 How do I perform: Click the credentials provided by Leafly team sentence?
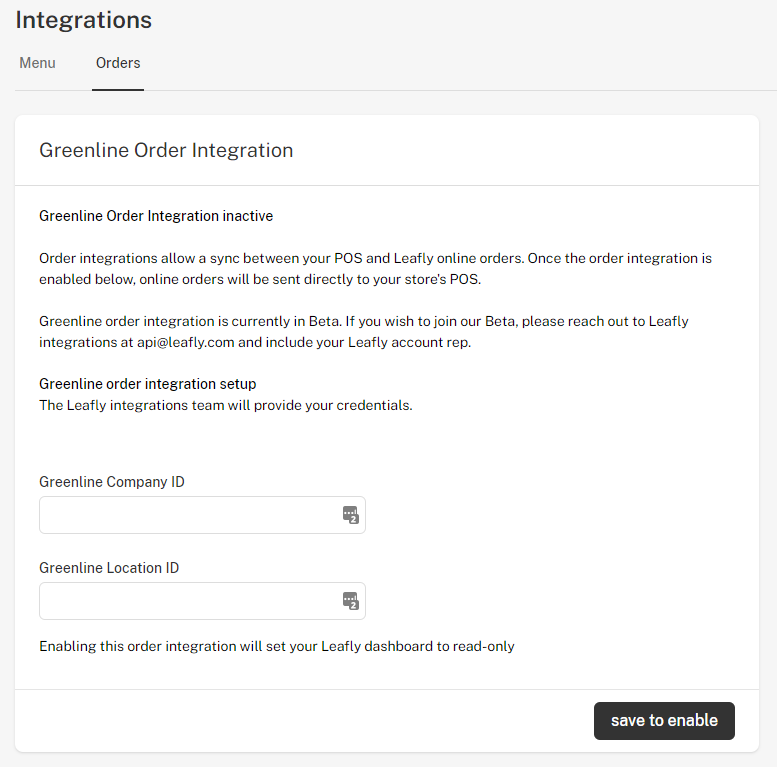(226, 405)
